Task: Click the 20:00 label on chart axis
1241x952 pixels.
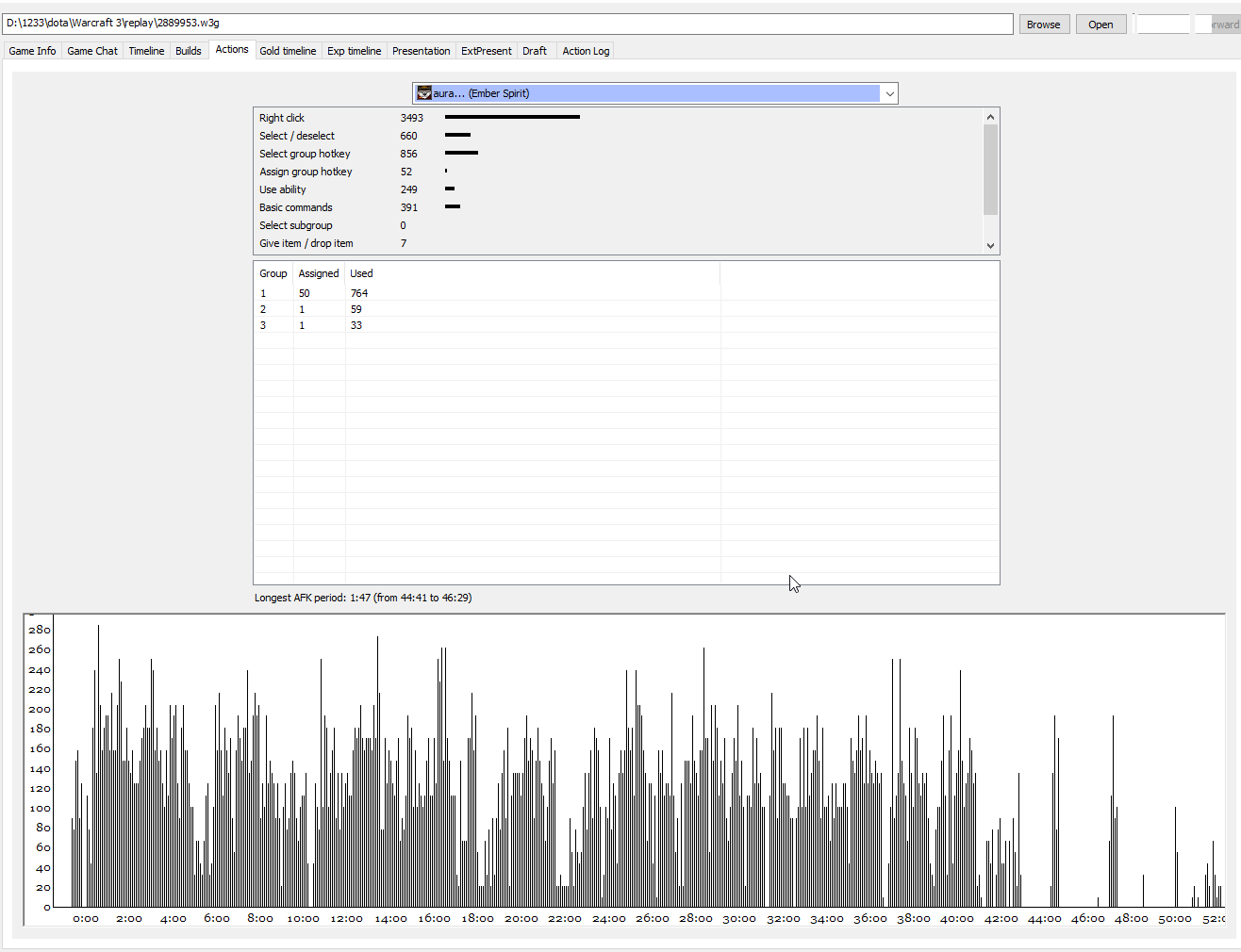Action: pos(521,918)
